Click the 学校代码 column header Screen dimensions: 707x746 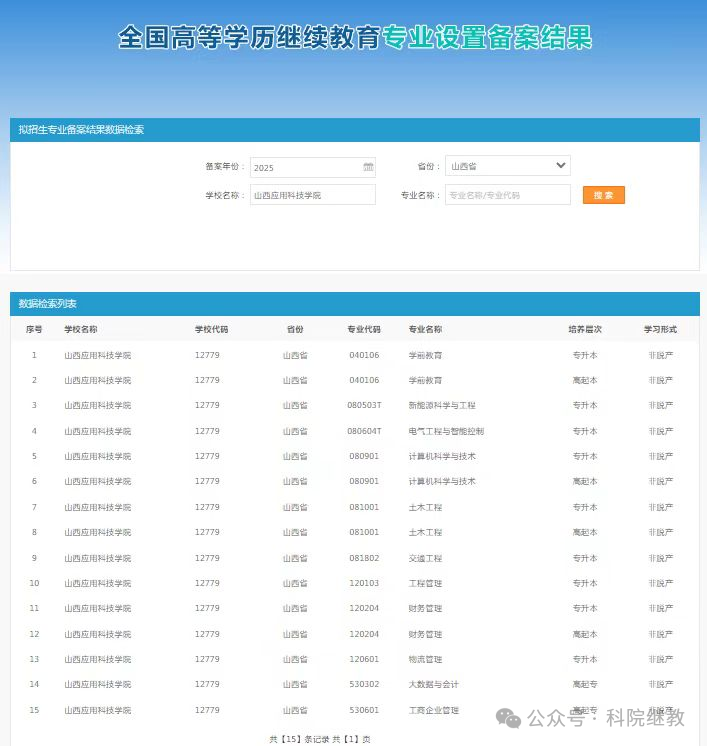(x=211, y=329)
